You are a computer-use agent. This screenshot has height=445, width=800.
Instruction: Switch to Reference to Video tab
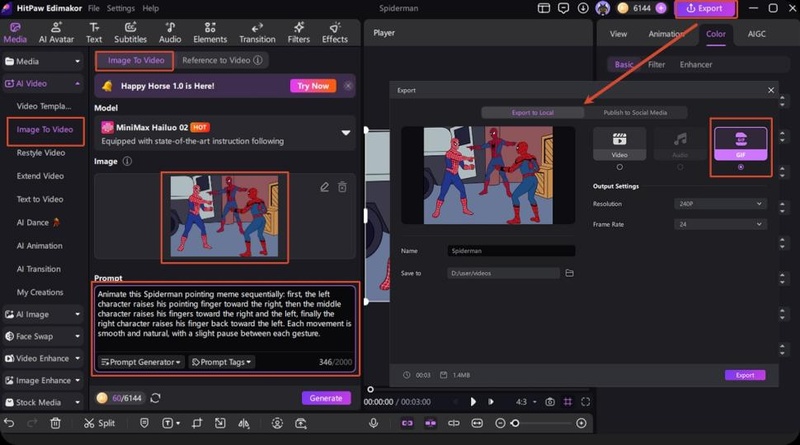pos(222,60)
